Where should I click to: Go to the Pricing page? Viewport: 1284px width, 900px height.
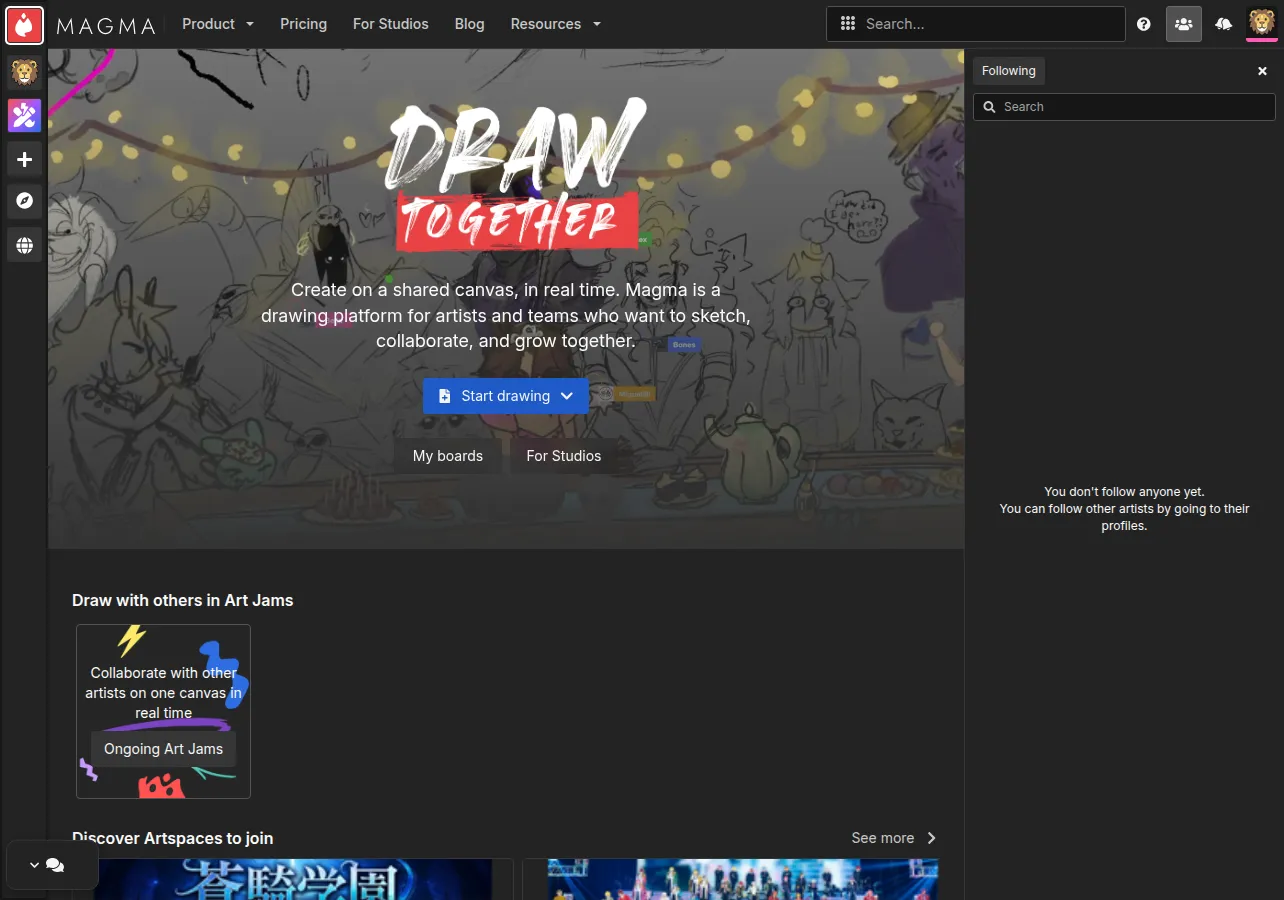click(304, 24)
